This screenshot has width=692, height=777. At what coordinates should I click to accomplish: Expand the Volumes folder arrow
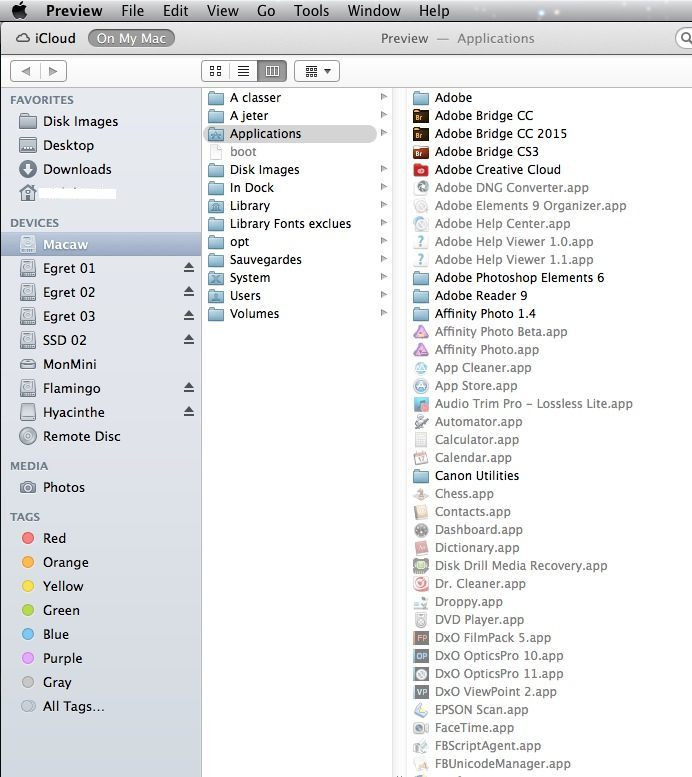coord(384,313)
